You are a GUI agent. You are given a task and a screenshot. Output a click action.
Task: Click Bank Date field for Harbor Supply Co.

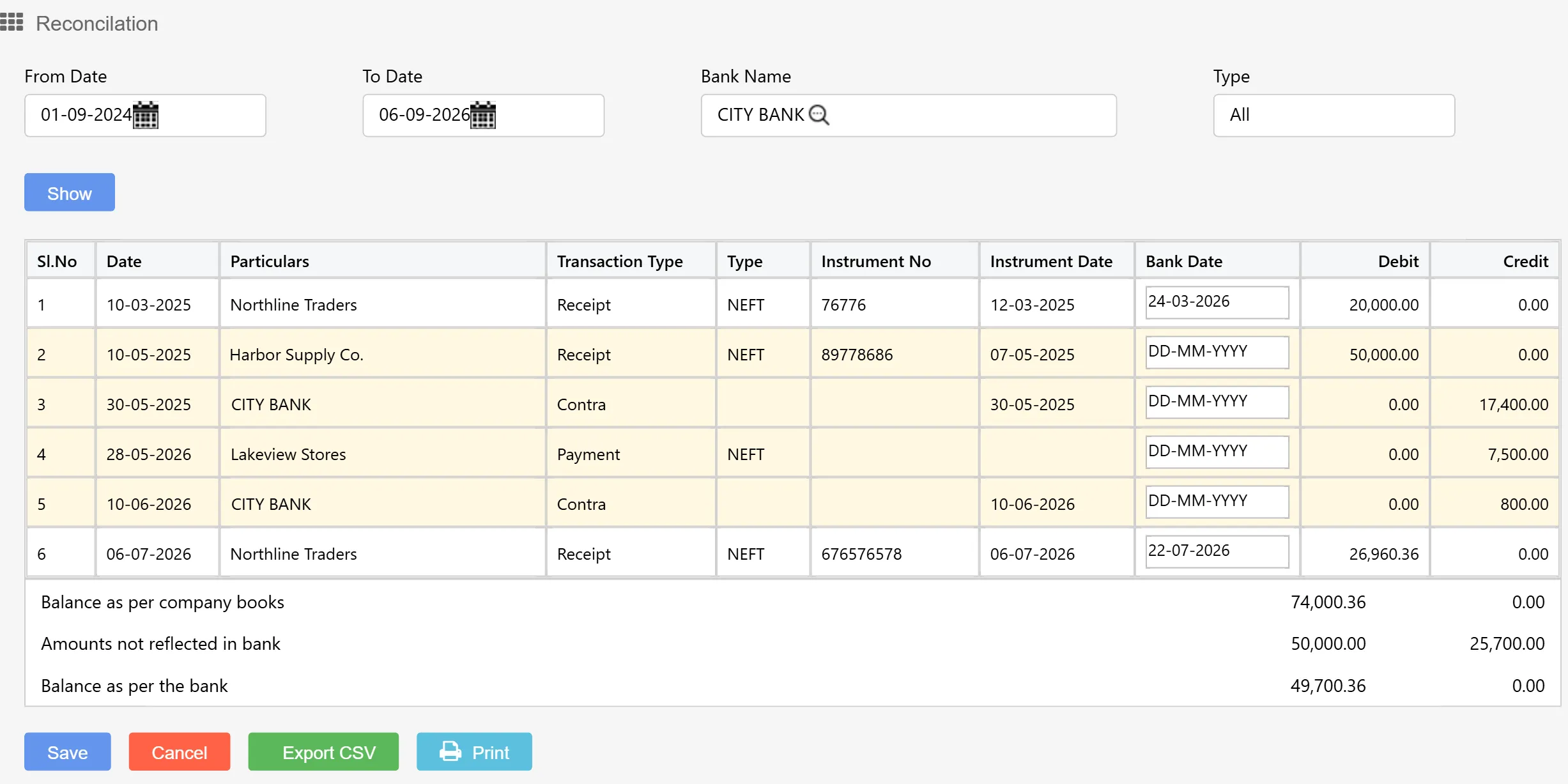click(1217, 352)
